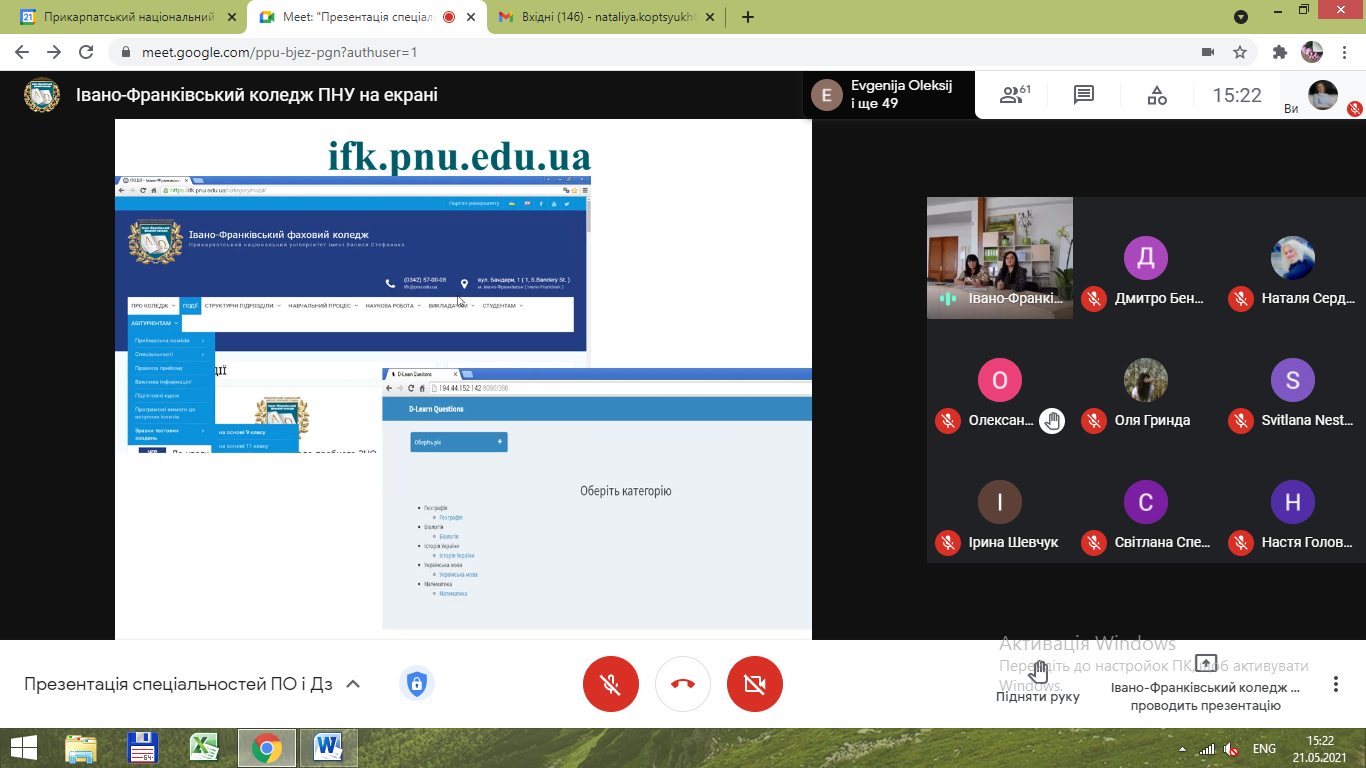Open the three-dot more options menu
The width and height of the screenshot is (1366, 768).
[x=1335, y=684]
